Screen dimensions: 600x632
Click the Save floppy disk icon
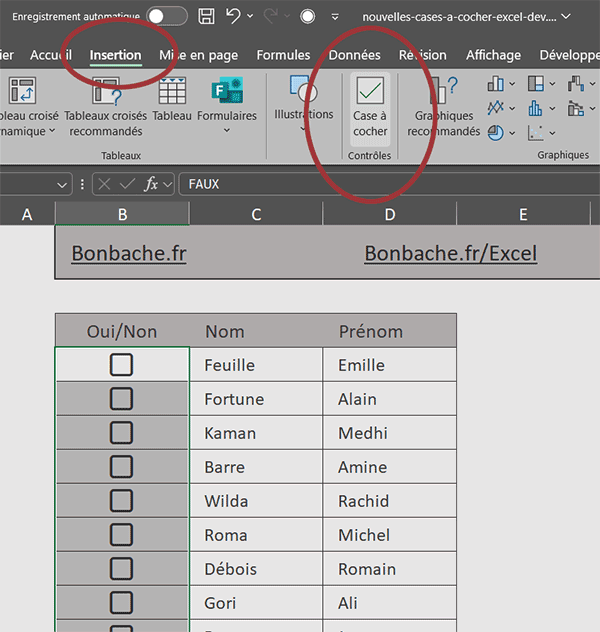tap(206, 17)
